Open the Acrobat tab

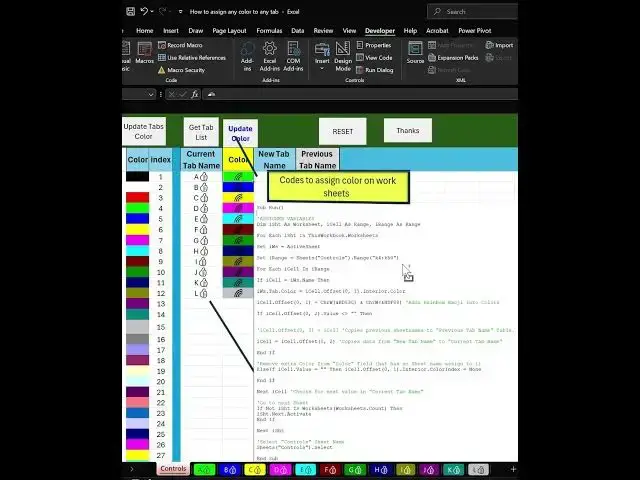(437, 31)
